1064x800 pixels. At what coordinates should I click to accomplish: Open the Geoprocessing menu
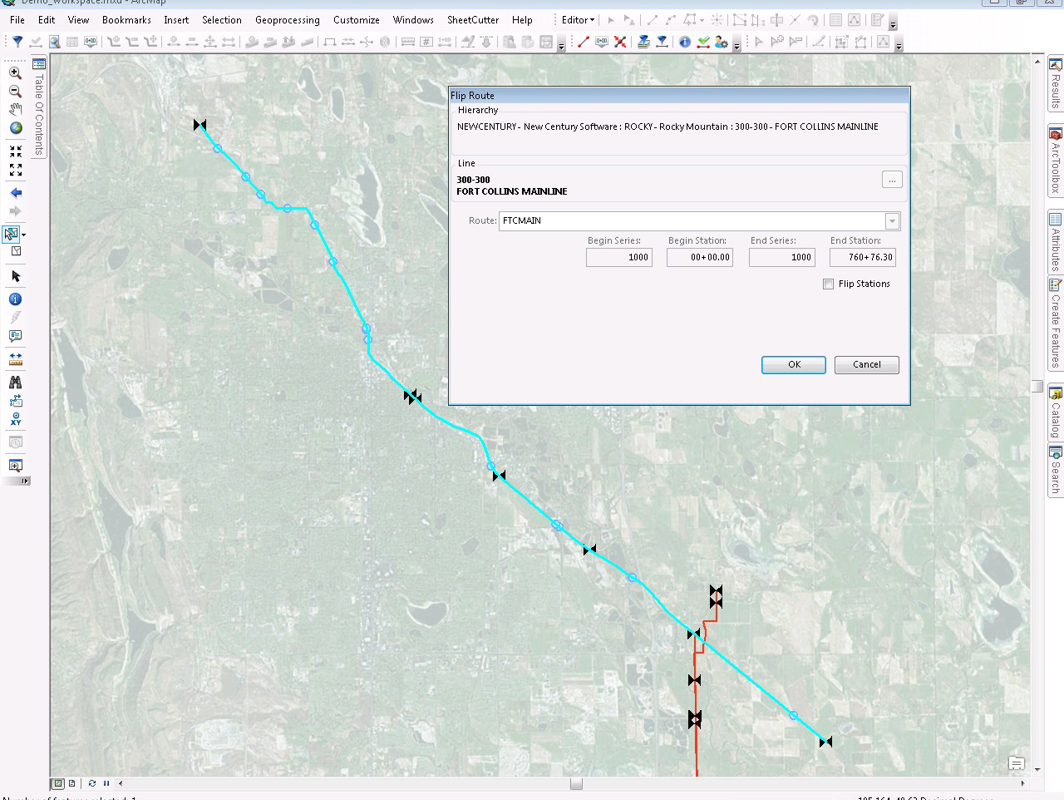point(287,20)
